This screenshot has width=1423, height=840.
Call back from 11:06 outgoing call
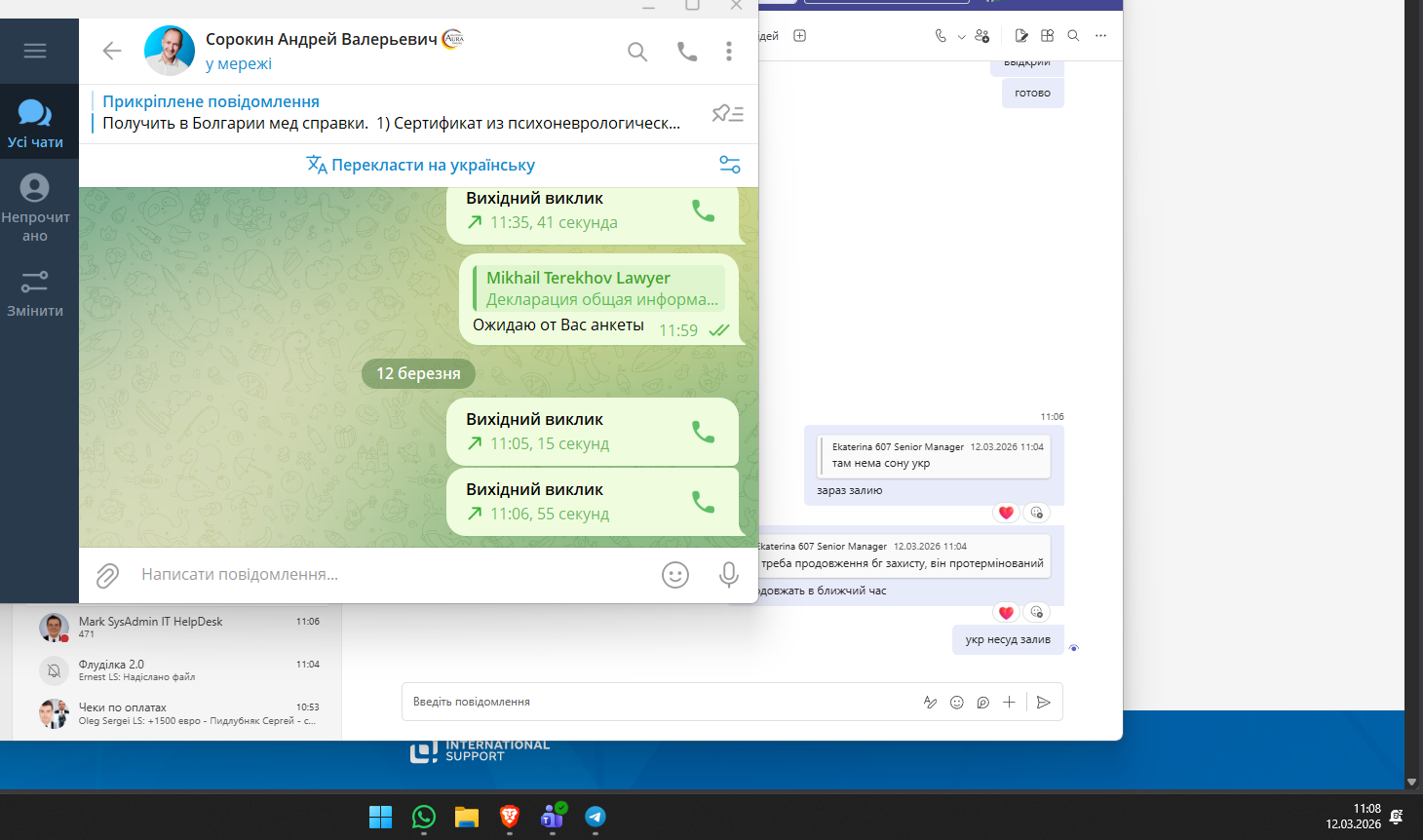703,502
